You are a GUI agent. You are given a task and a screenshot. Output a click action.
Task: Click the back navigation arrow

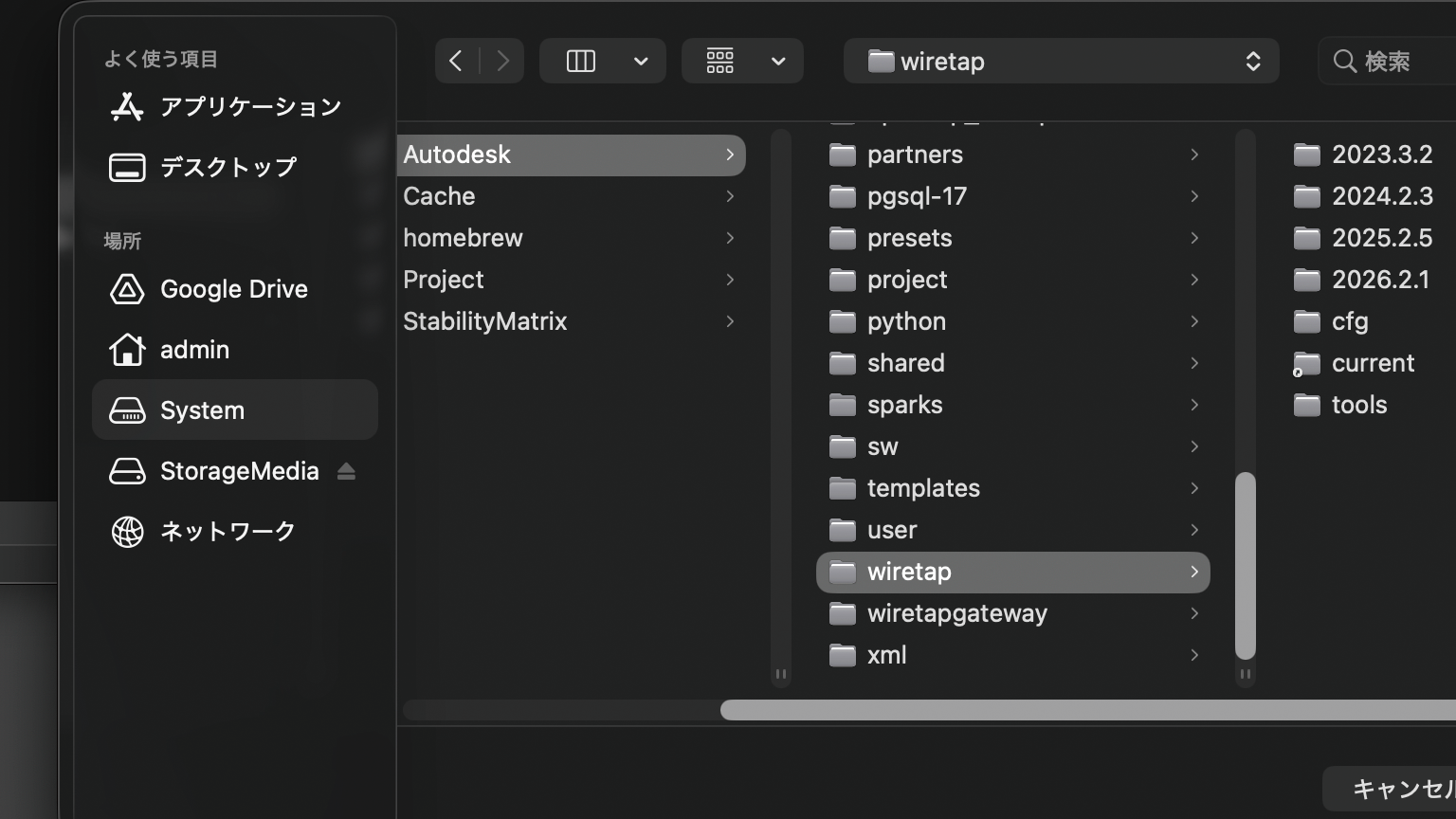click(456, 62)
